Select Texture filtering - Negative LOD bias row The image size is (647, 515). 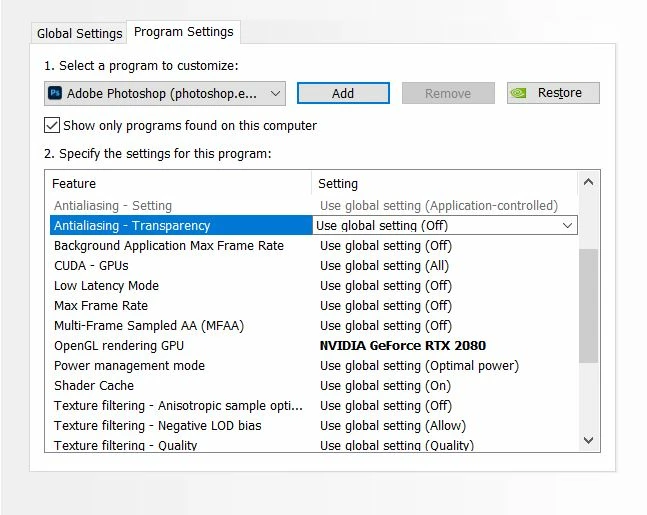(x=314, y=425)
